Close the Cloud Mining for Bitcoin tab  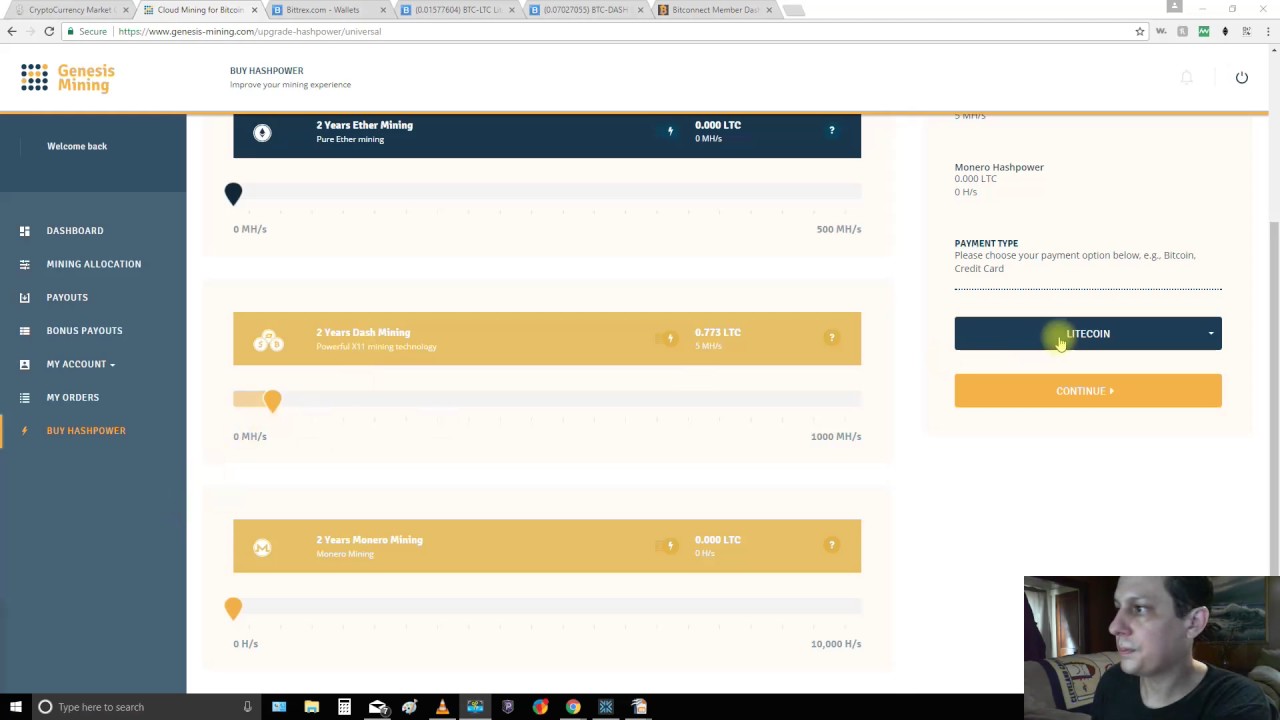[x=254, y=10]
